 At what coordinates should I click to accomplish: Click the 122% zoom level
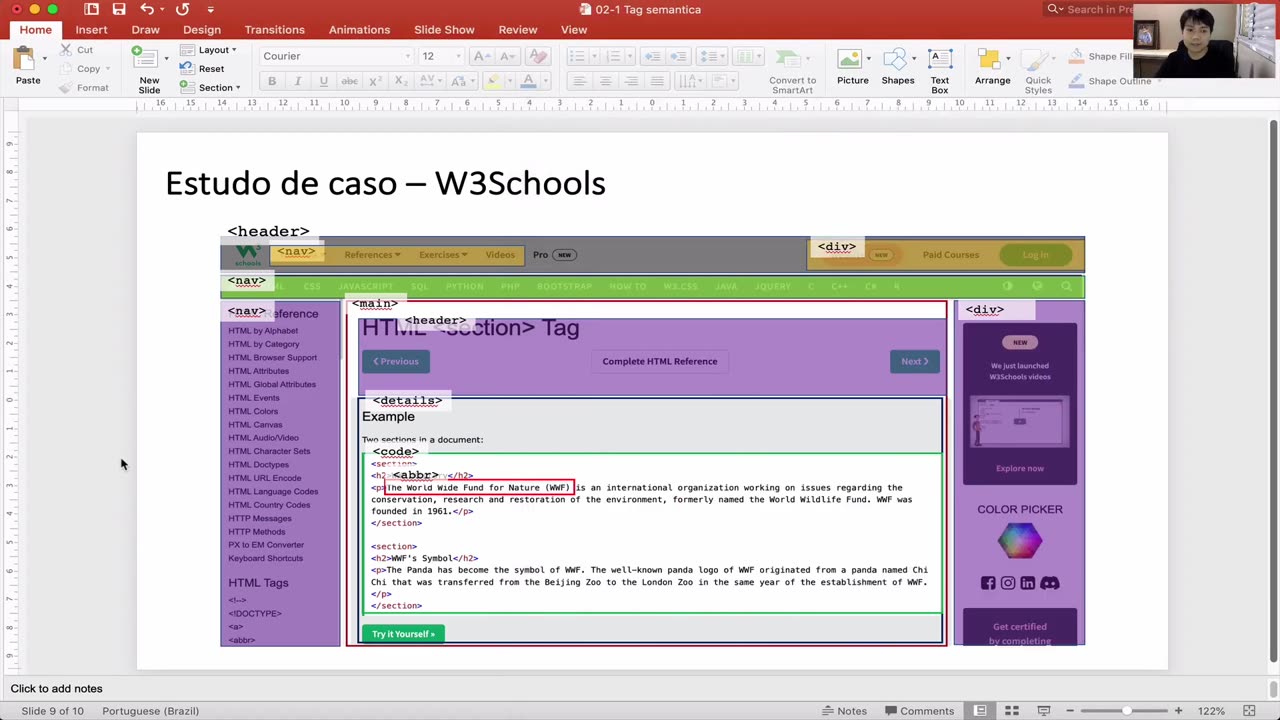point(1211,711)
